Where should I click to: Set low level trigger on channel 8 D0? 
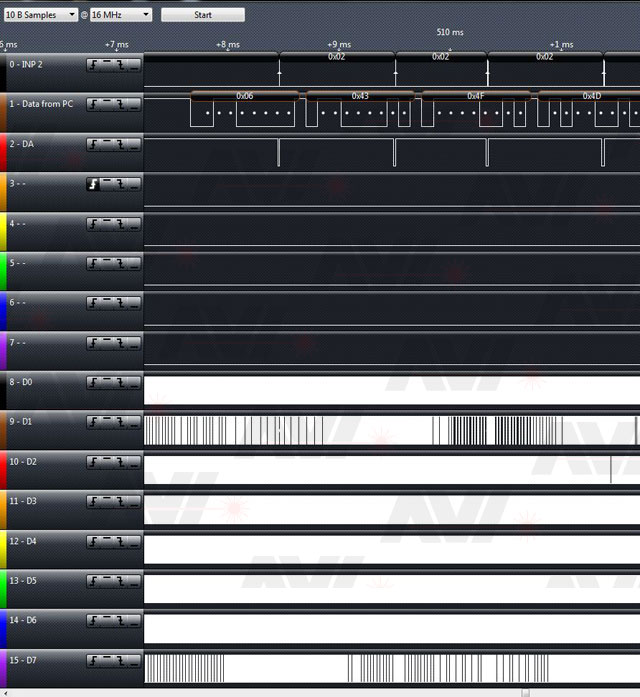[x=132, y=382]
